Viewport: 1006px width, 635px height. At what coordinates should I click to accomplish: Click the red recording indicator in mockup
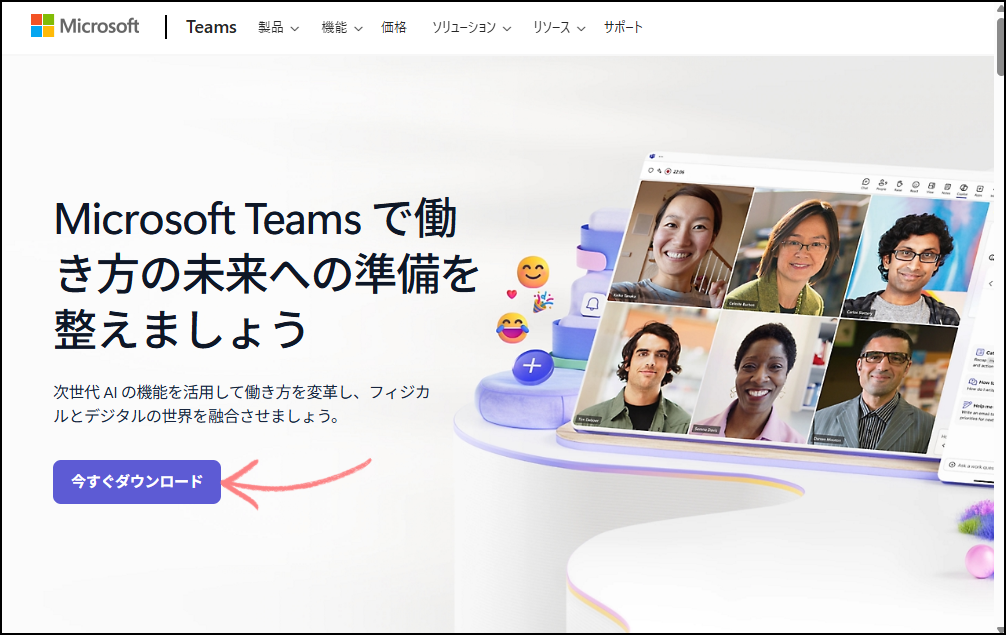click(668, 171)
